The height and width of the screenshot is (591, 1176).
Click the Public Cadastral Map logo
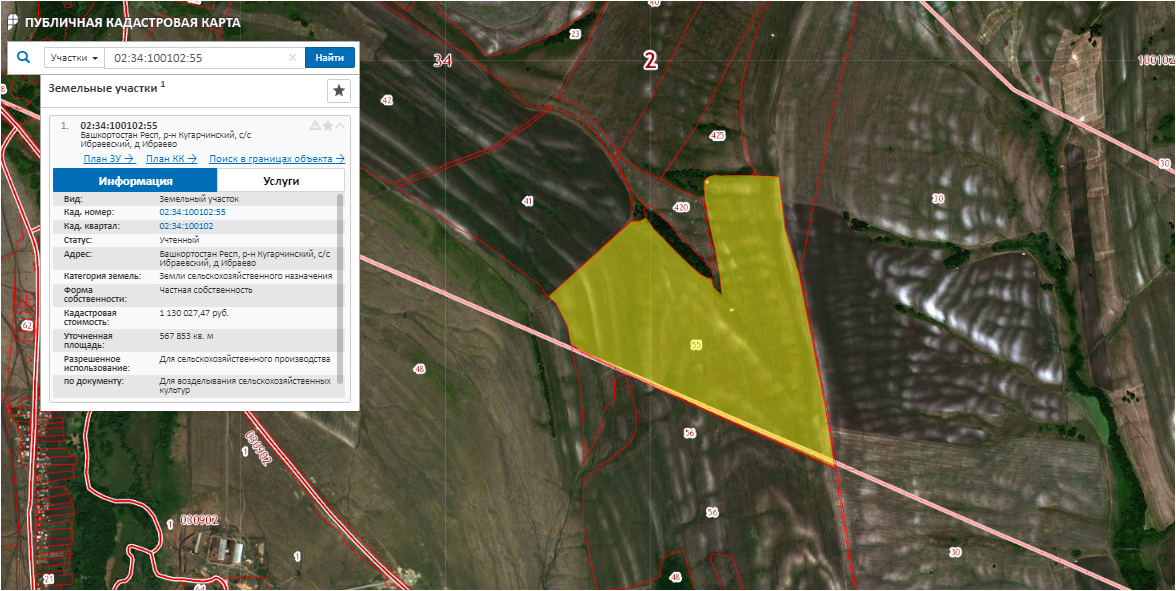pyautogui.click(x=13, y=21)
